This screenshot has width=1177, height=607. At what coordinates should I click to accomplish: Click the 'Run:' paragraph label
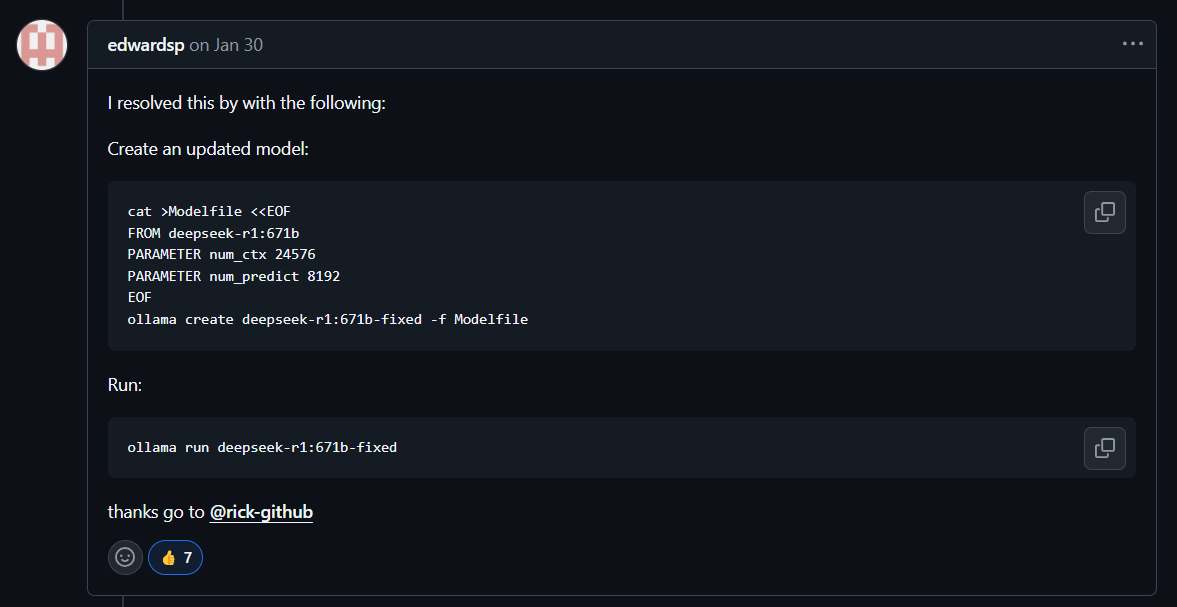pos(125,385)
